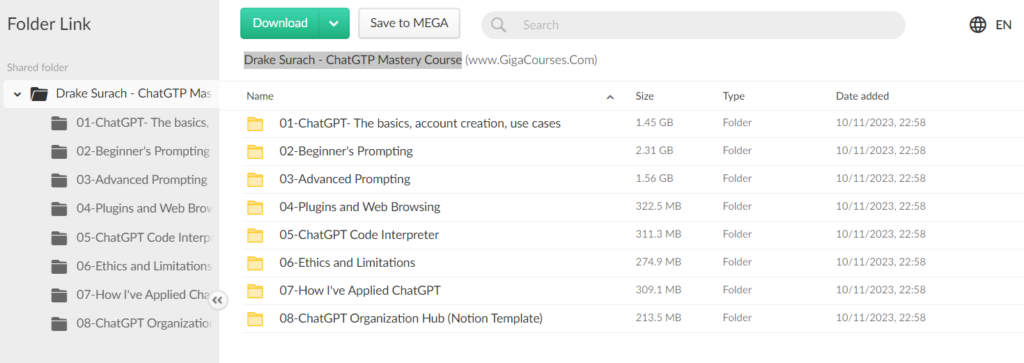Click the 1.56 GB size cell

click(654, 179)
